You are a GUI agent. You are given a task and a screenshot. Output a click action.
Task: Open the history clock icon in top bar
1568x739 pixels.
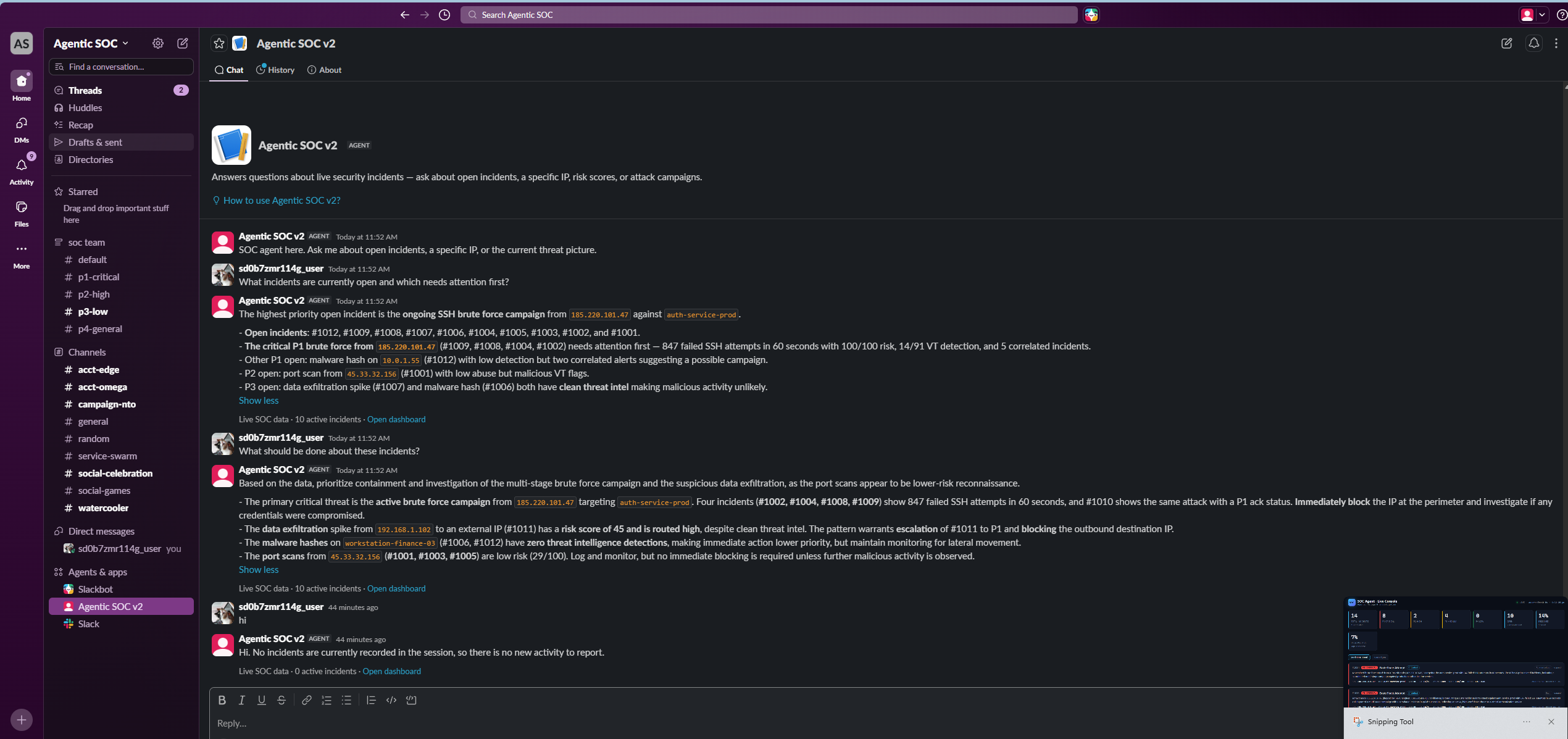tap(444, 15)
